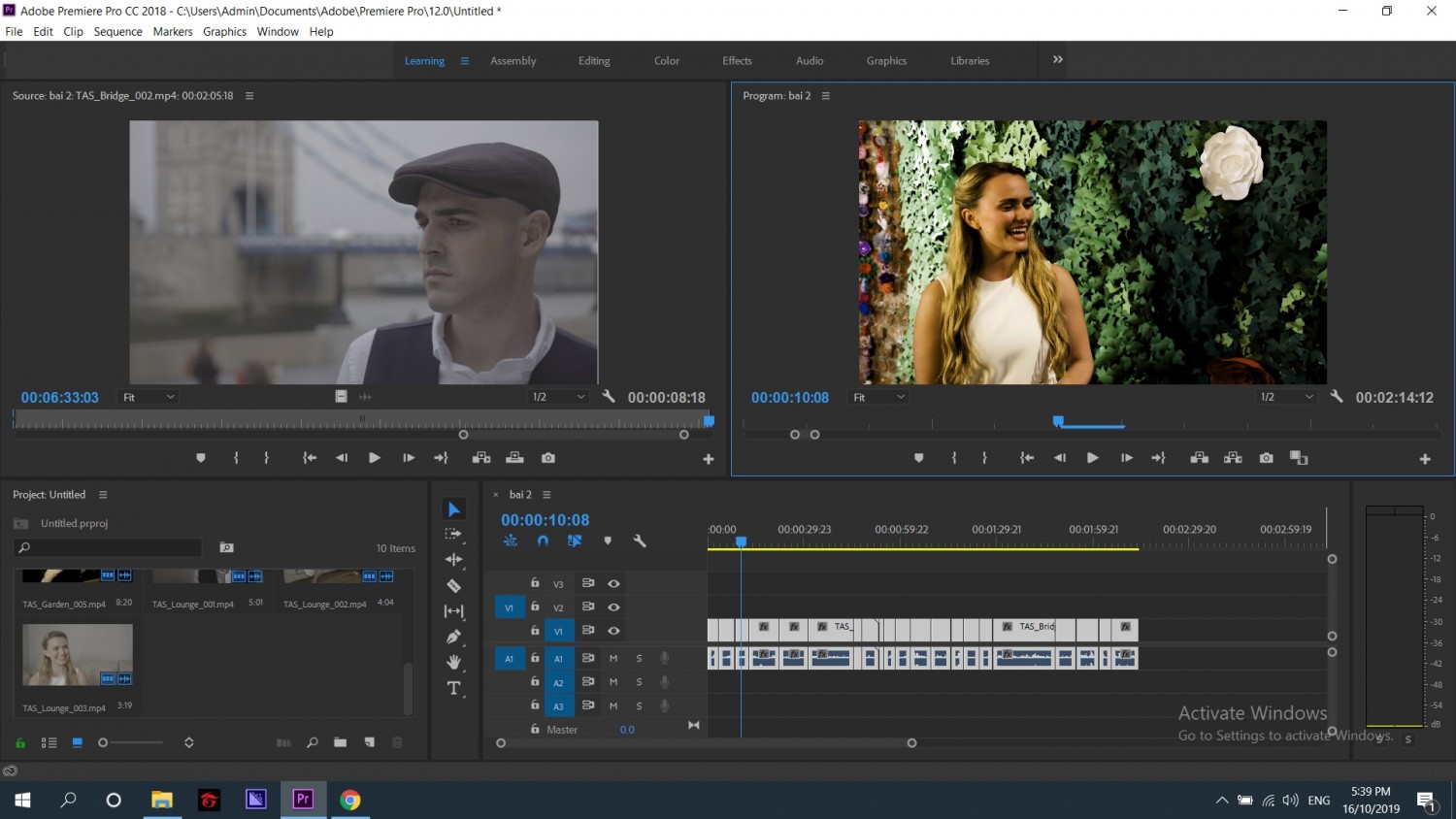Click Export Frame camera in Program monitor

(x=1266, y=458)
